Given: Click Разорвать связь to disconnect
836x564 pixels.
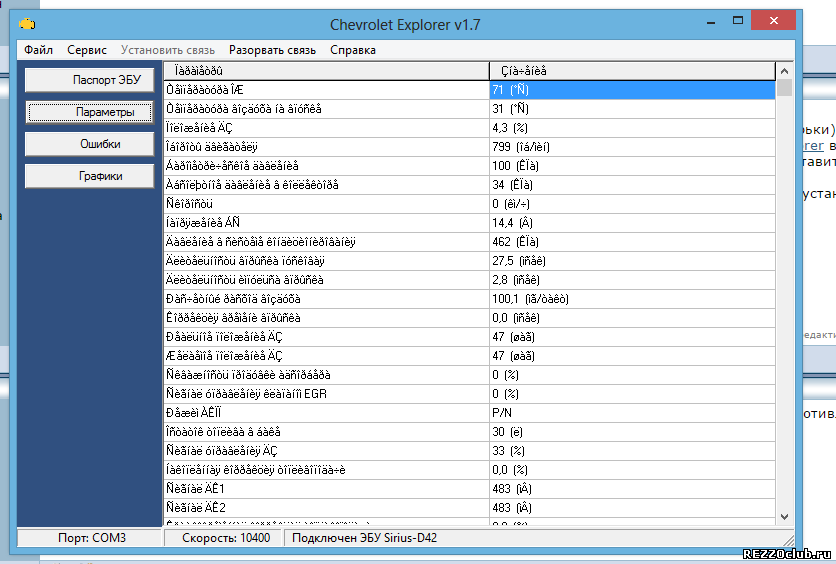Looking at the screenshot, I should click(x=272, y=50).
